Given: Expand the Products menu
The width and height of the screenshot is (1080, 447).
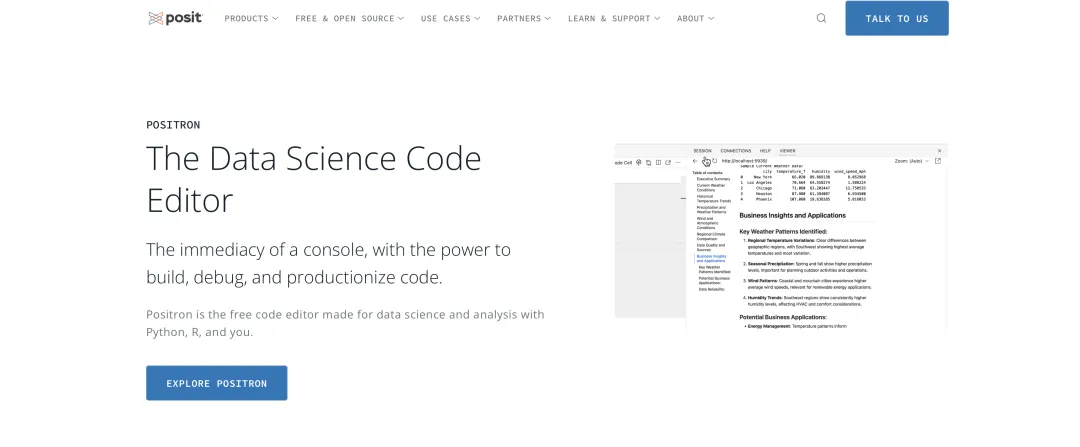Looking at the screenshot, I should (251, 19).
